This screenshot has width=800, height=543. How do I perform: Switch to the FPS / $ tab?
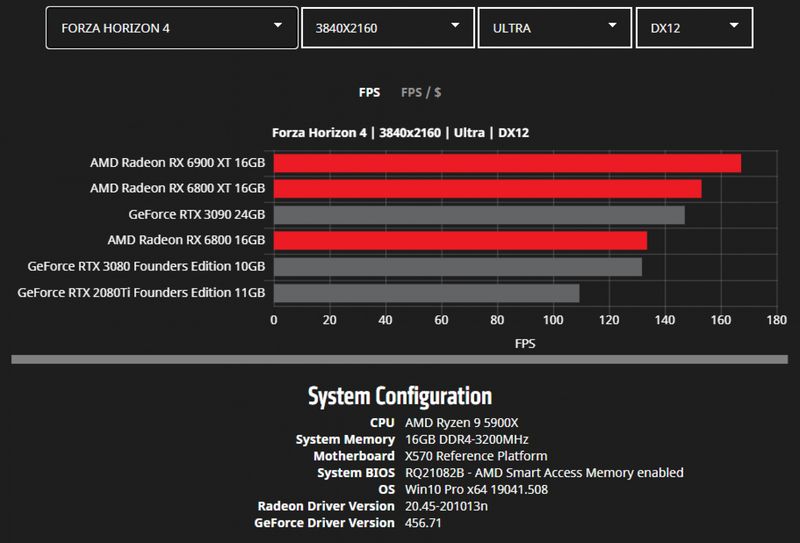pyautogui.click(x=421, y=92)
